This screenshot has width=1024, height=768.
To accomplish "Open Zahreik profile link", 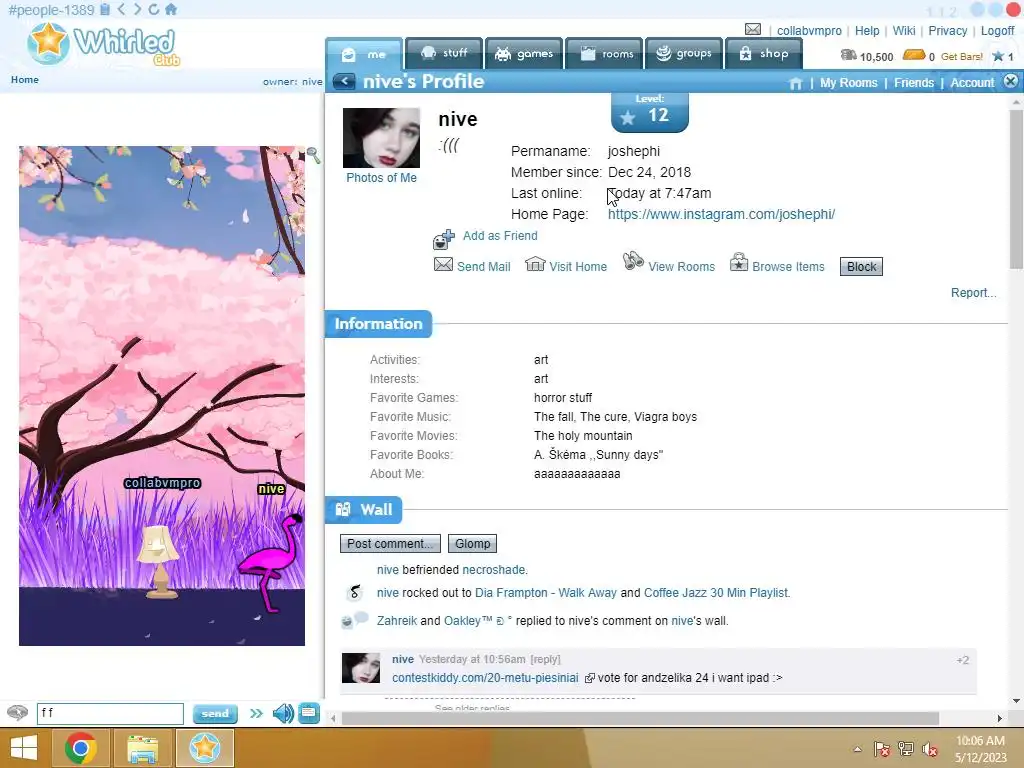I will [x=396, y=620].
